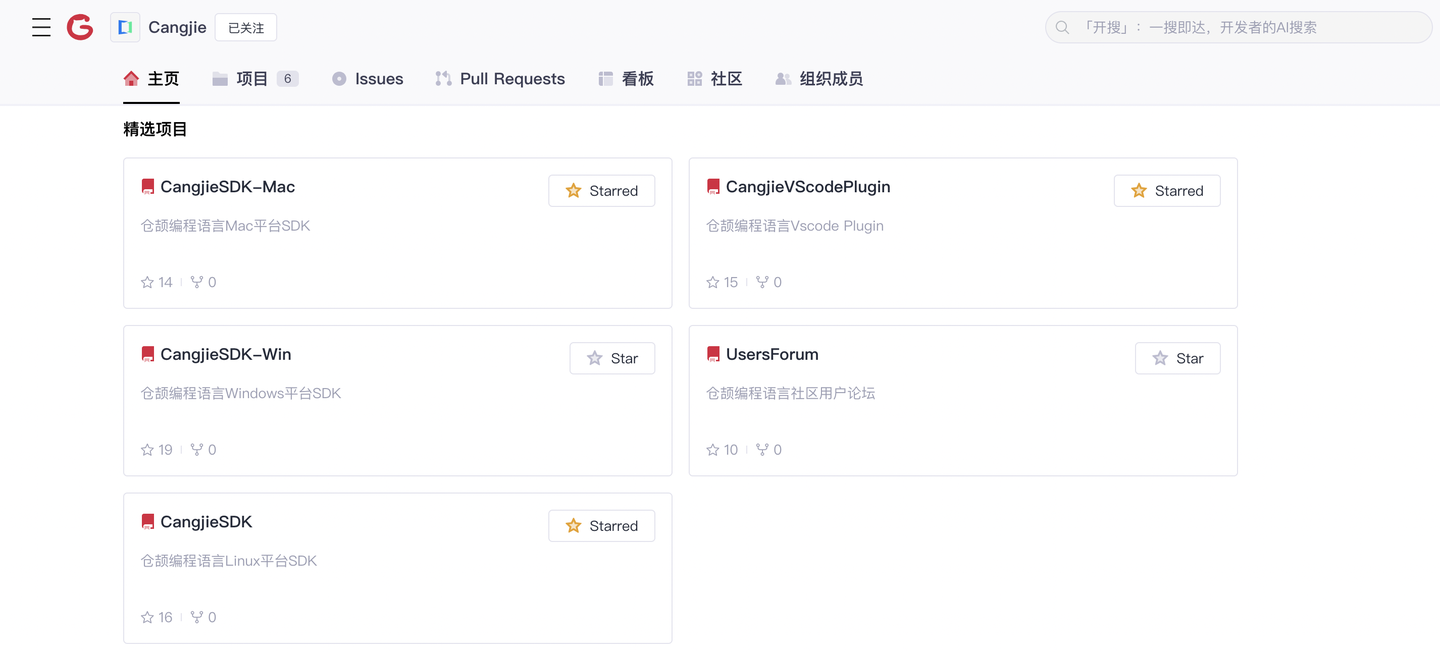Unstar the CangjieSDK-Mac repository
The width and height of the screenshot is (1440, 653).
pyautogui.click(x=601, y=191)
